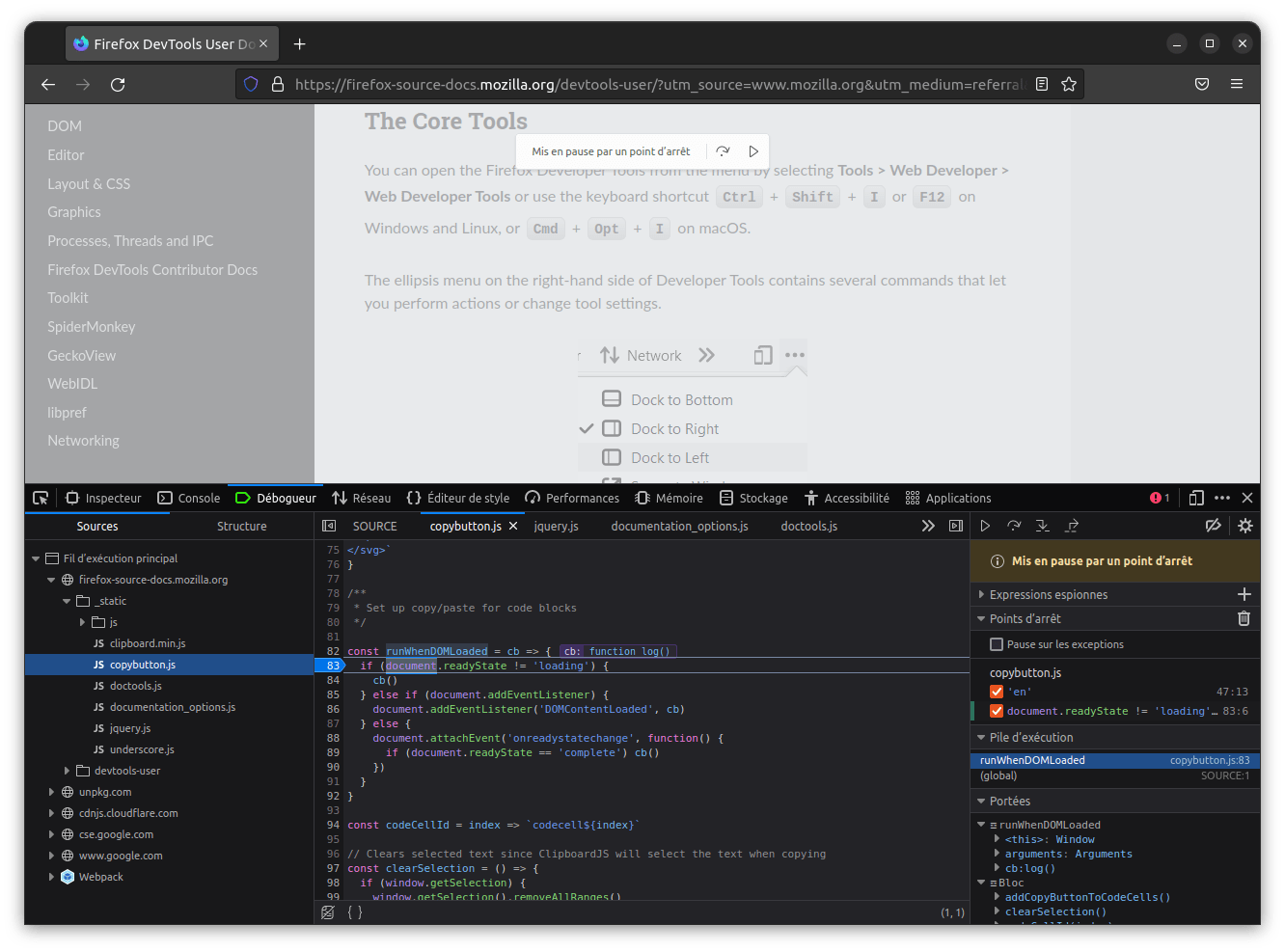This screenshot has width=1285, height=952.
Task: Uncheck the 'en' breakpoint checkbox
Action: click(x=997, y=692)
